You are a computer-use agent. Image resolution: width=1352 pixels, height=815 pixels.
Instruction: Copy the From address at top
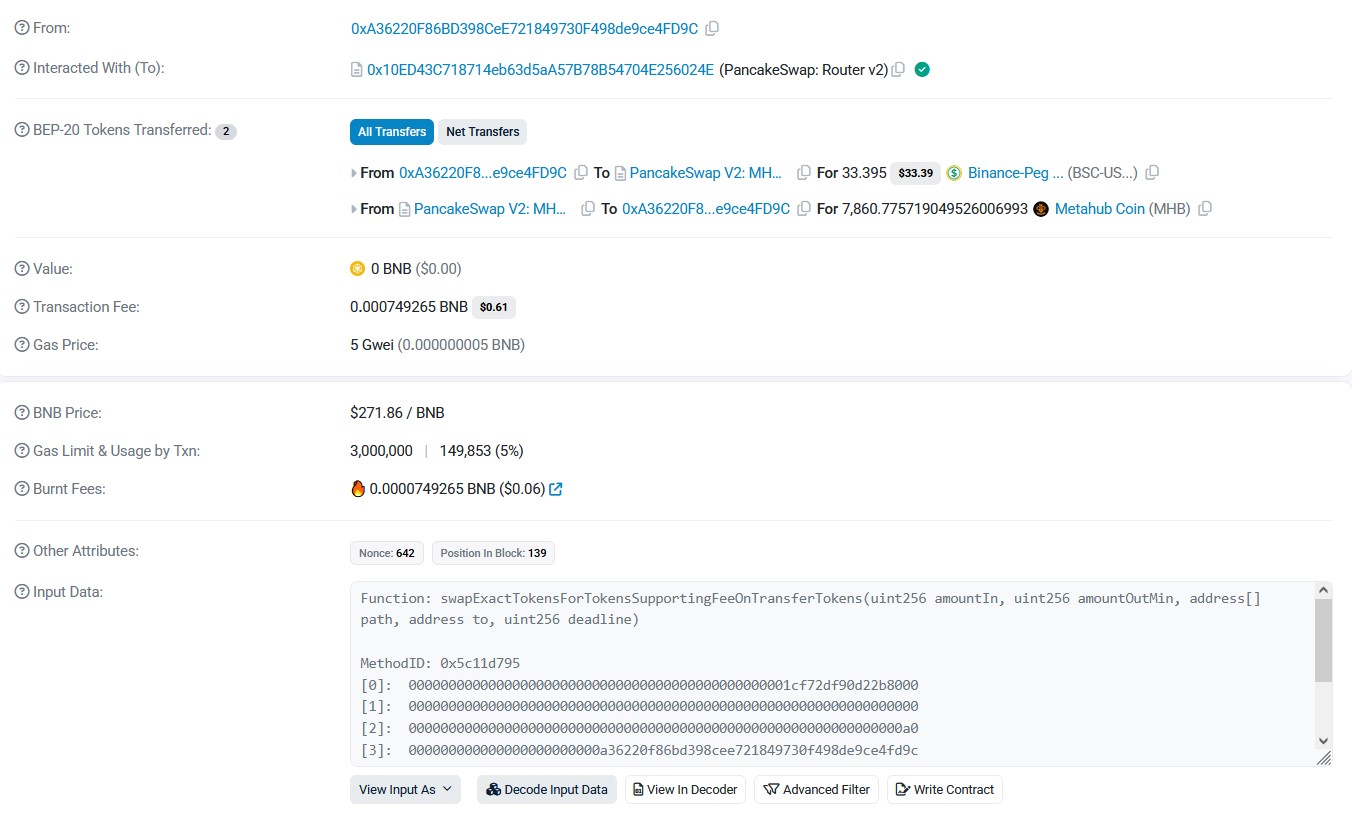tap(712, 29)
